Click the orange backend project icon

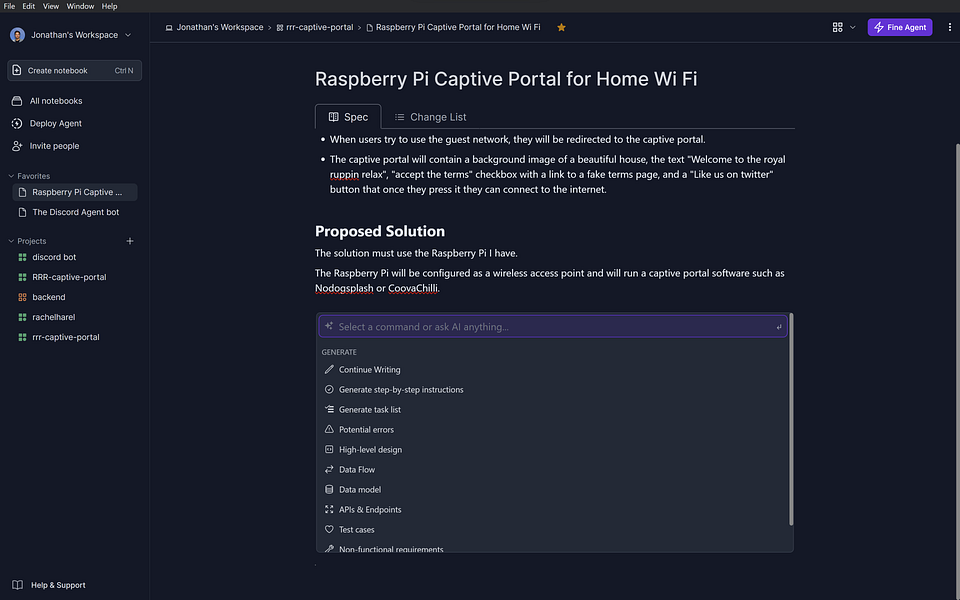pyautogui.click(x=23, y=298)
